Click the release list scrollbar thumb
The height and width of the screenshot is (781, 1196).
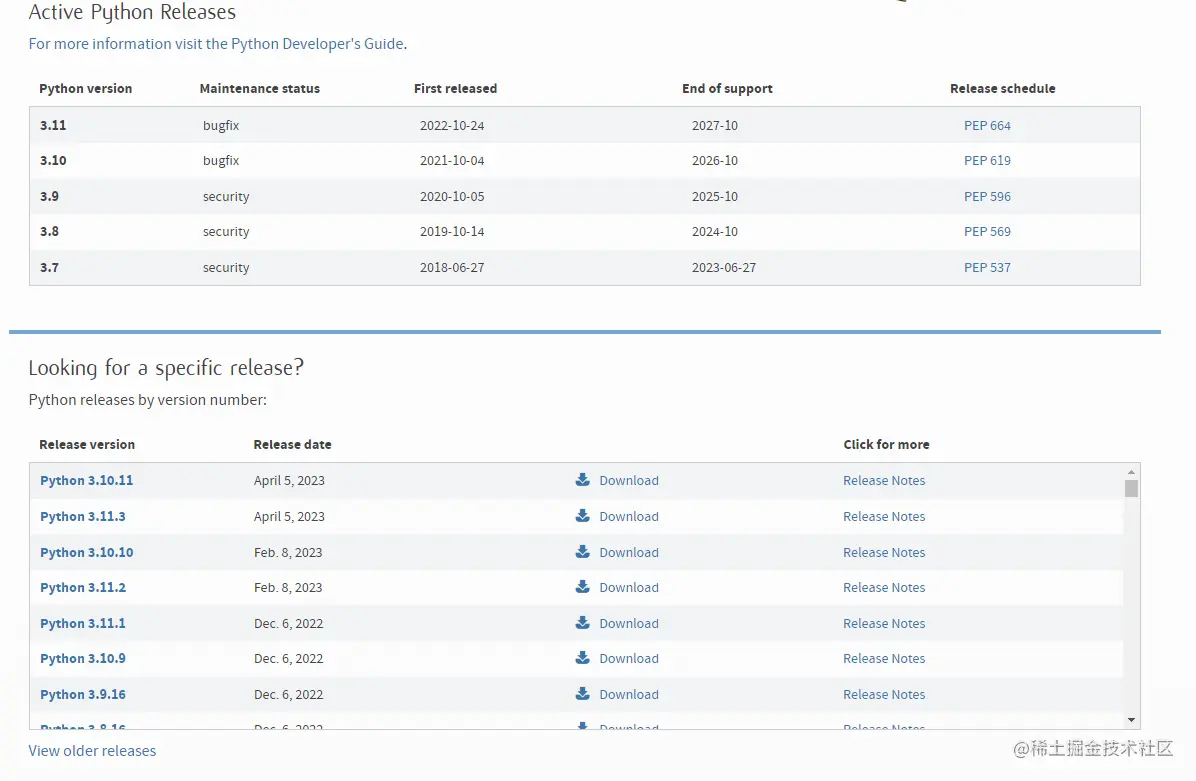click(x=1131, y=488)
